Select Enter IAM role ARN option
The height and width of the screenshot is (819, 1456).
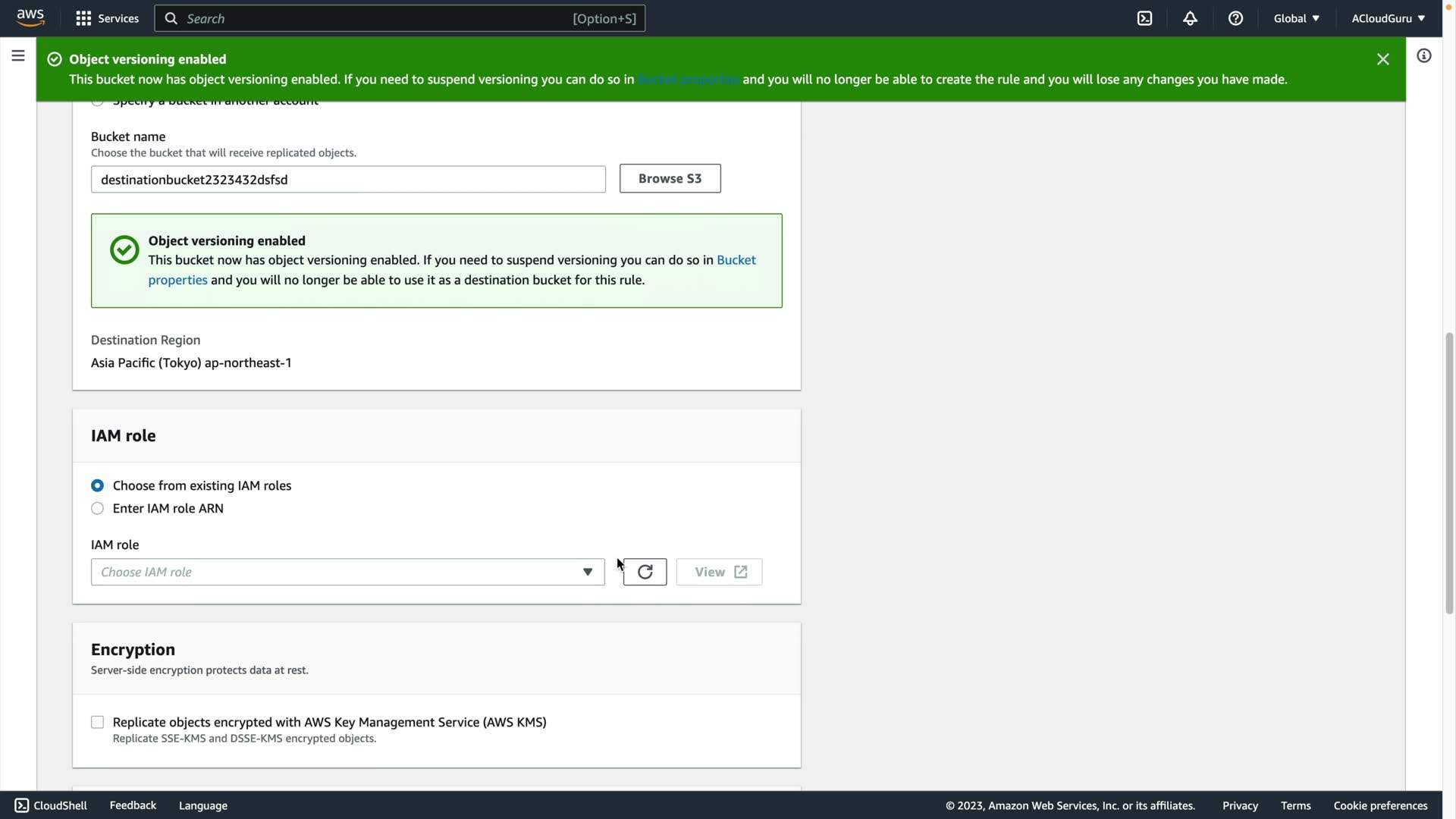pos(98,508)
